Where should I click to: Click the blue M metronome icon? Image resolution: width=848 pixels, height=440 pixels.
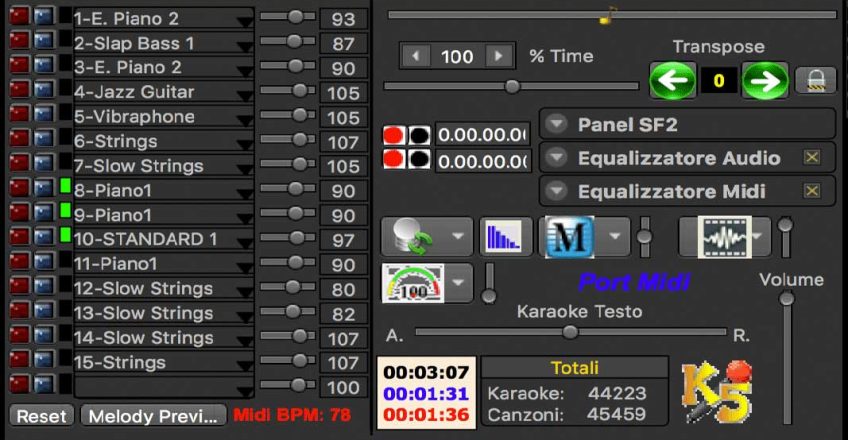pos(568,237)
